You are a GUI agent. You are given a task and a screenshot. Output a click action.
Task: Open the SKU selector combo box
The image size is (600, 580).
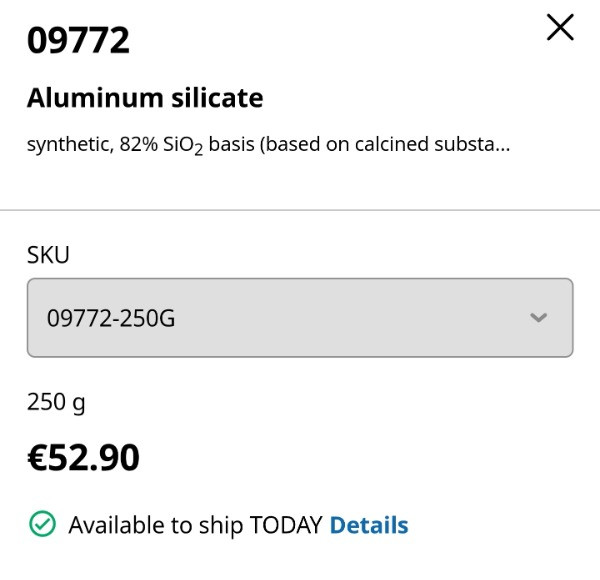coord(300,318)
